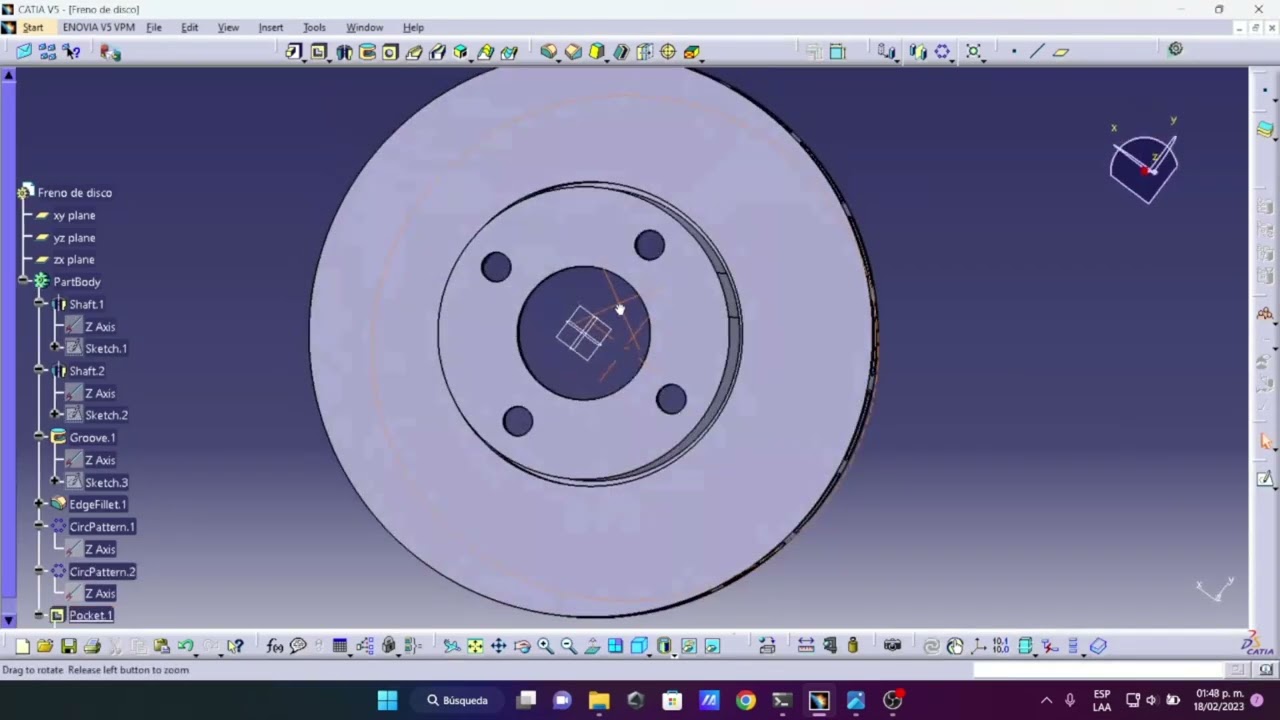Open the Insert menu
1280x720 pixels.
click(x=271, y=27)
